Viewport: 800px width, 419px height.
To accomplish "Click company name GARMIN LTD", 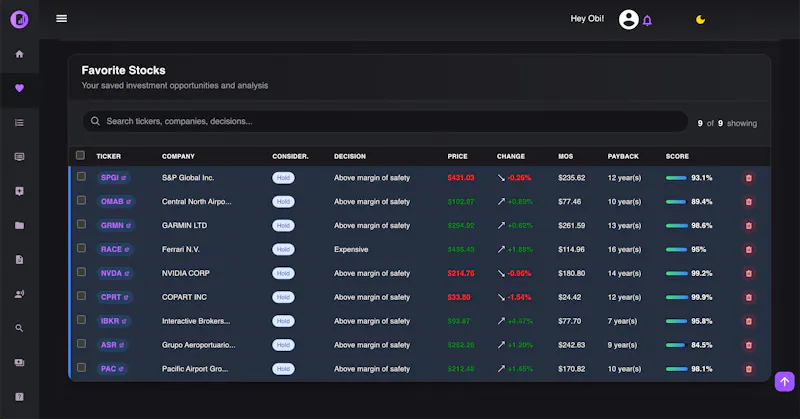I will [x=184, y=226].
